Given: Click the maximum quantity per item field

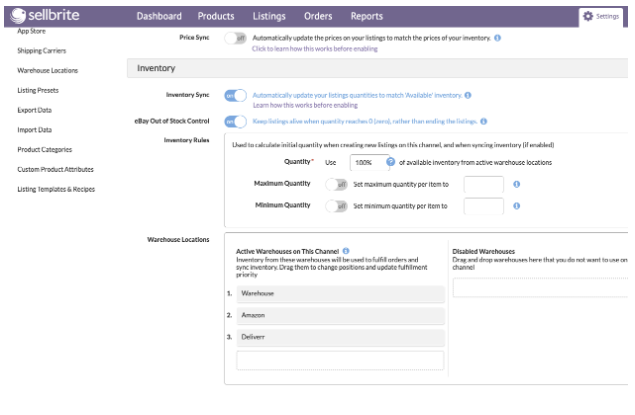Looking at the screenshot, I should pos(484,185).
